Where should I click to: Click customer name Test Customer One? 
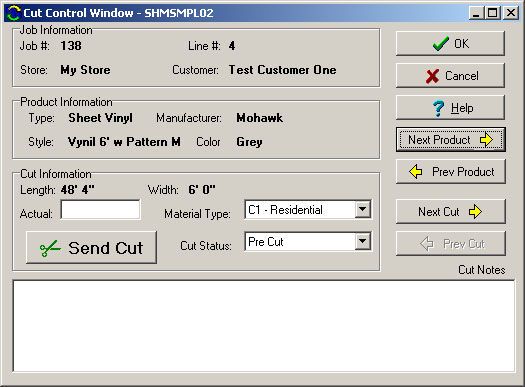(283, 70)
